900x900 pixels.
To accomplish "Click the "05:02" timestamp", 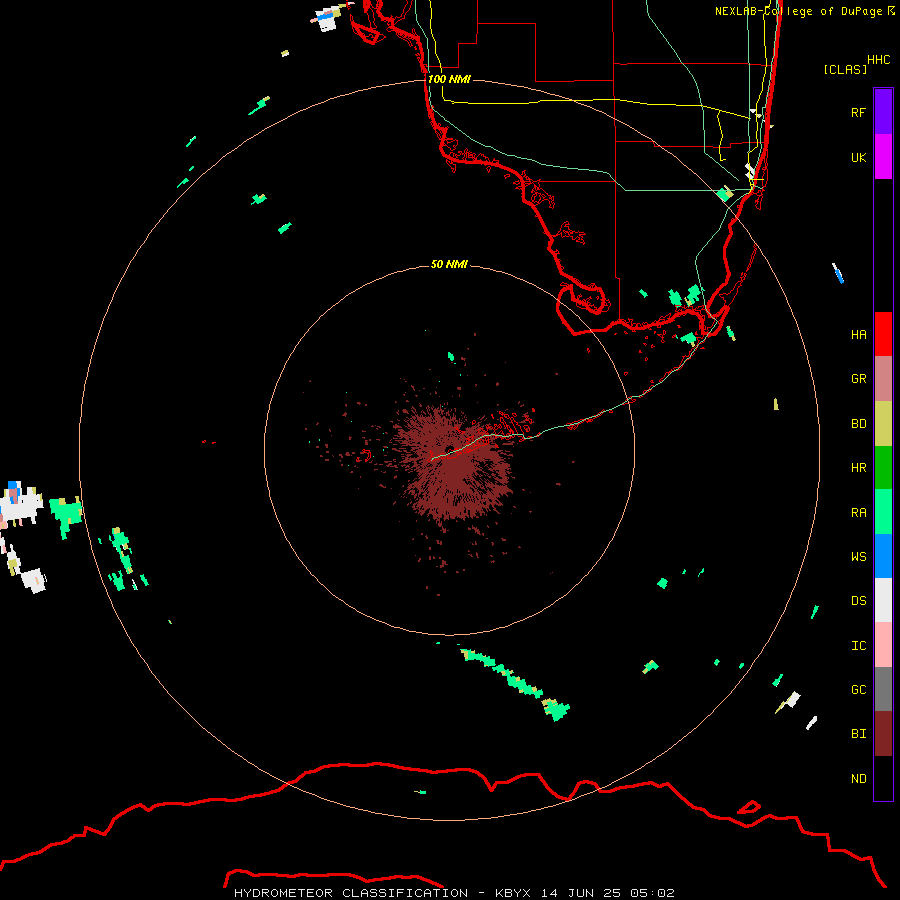I will (652, 893).
